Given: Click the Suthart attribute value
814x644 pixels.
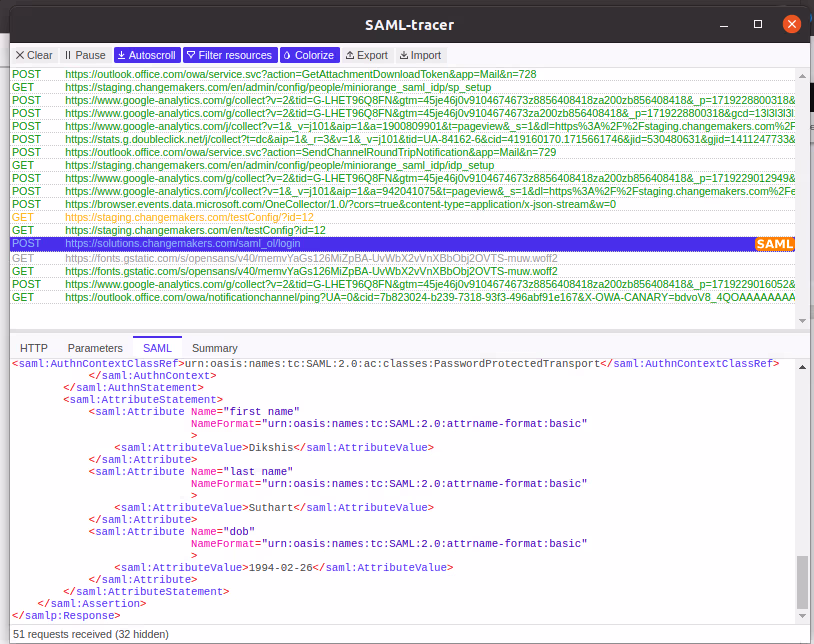Looking at the screenshot, I should click(x=271, y=508).
